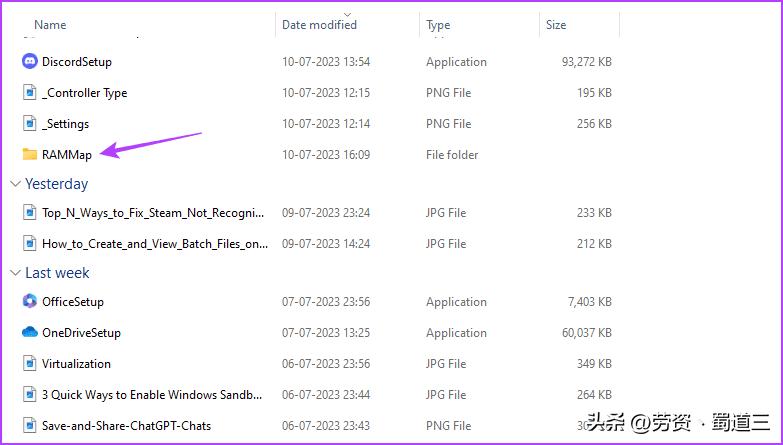Screen dimensions: 783x445
Task: Click date 07-07-2023 13:25 of OneDriveSetup
Action: click(326, 333)
